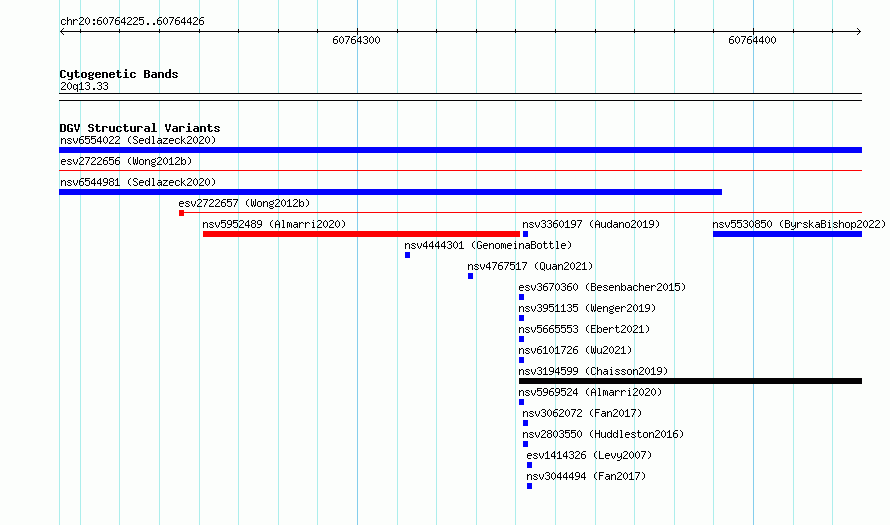Open the esv1414326 (Levy2007) label
The image size is (890, 525).
coord(589,455)
